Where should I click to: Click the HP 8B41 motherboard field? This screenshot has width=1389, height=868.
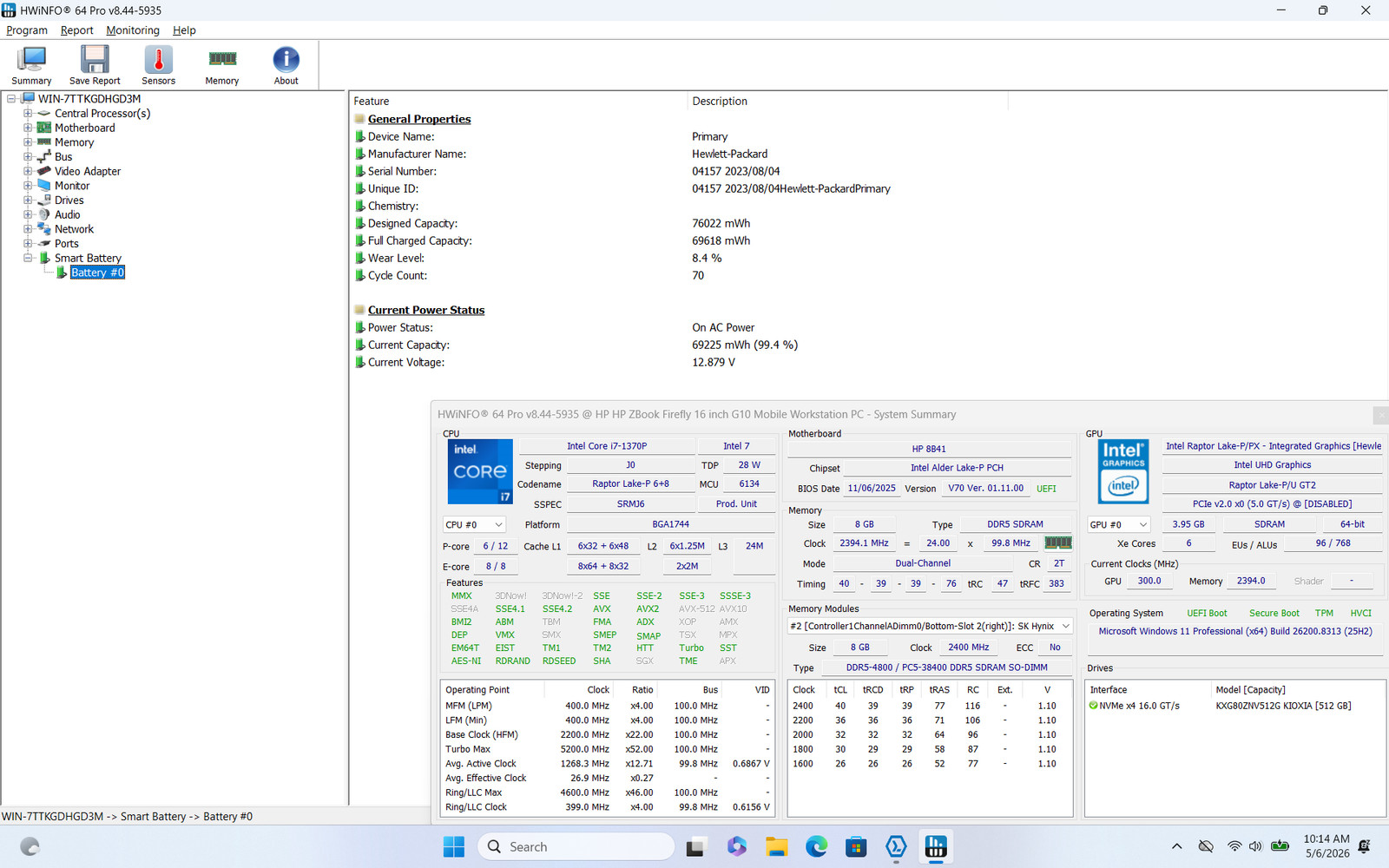tap(929, 449)
